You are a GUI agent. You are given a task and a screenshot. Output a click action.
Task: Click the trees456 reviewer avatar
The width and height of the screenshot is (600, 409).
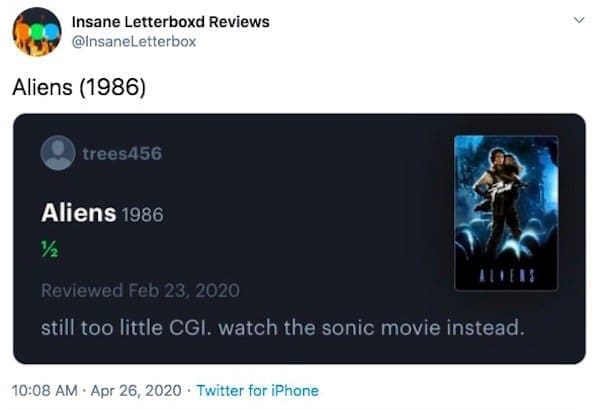58,153
